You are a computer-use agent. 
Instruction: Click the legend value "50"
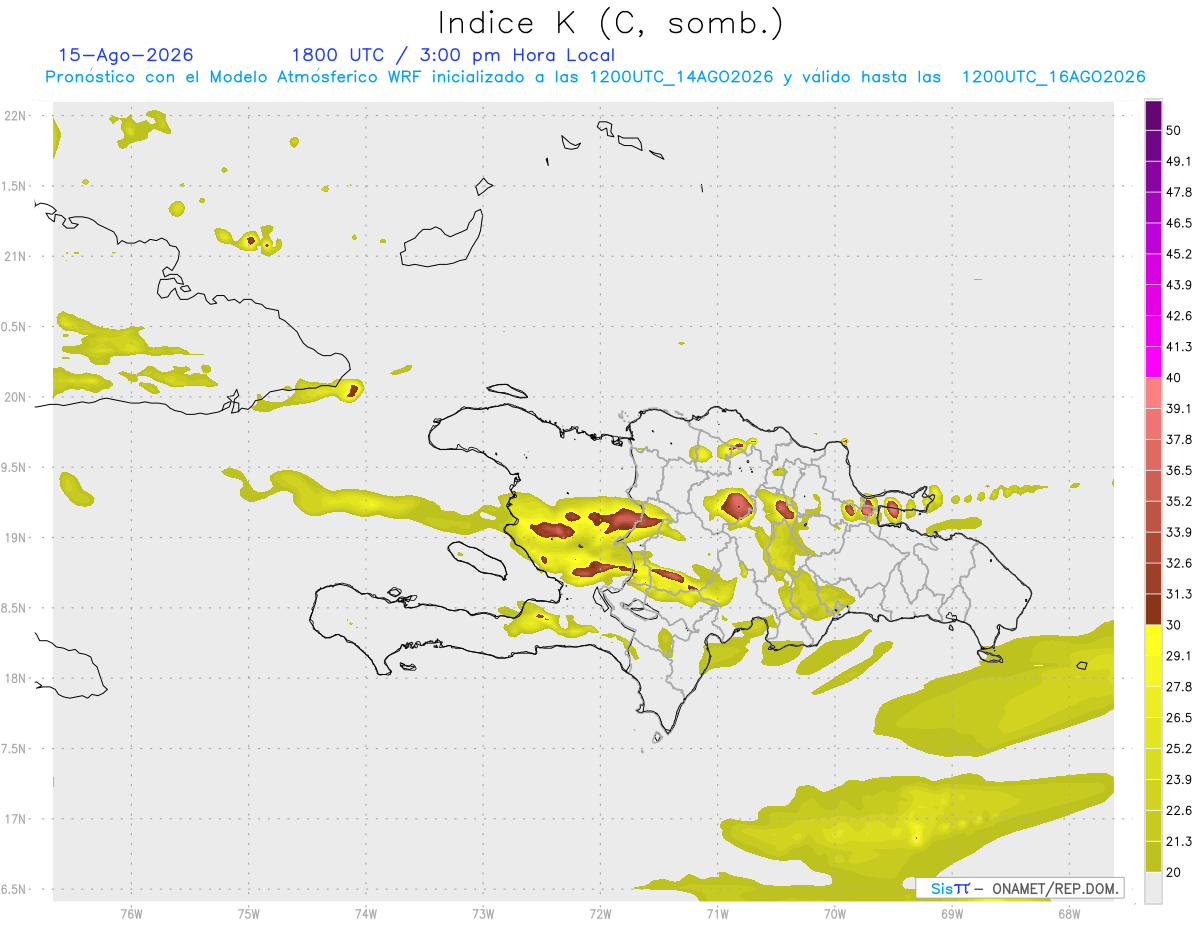1174,130
